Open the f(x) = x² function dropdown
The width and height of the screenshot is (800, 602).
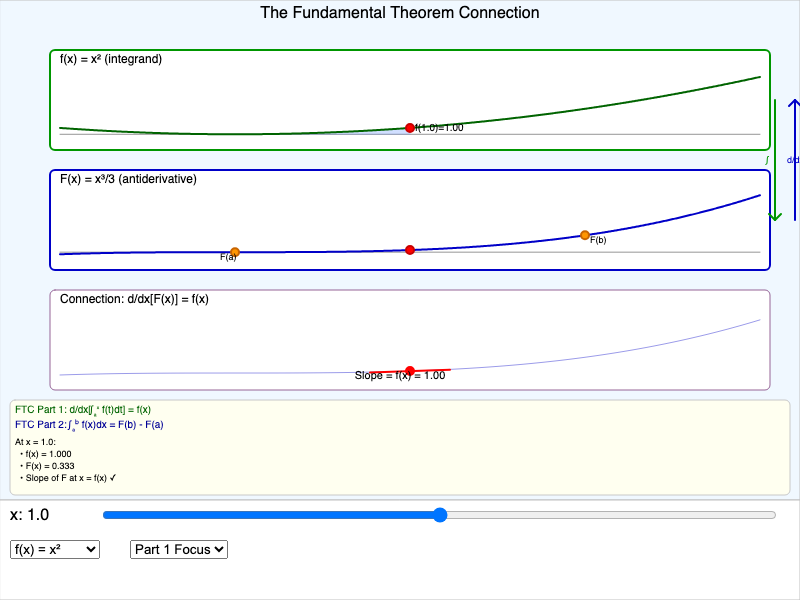[x=55, y=549]
